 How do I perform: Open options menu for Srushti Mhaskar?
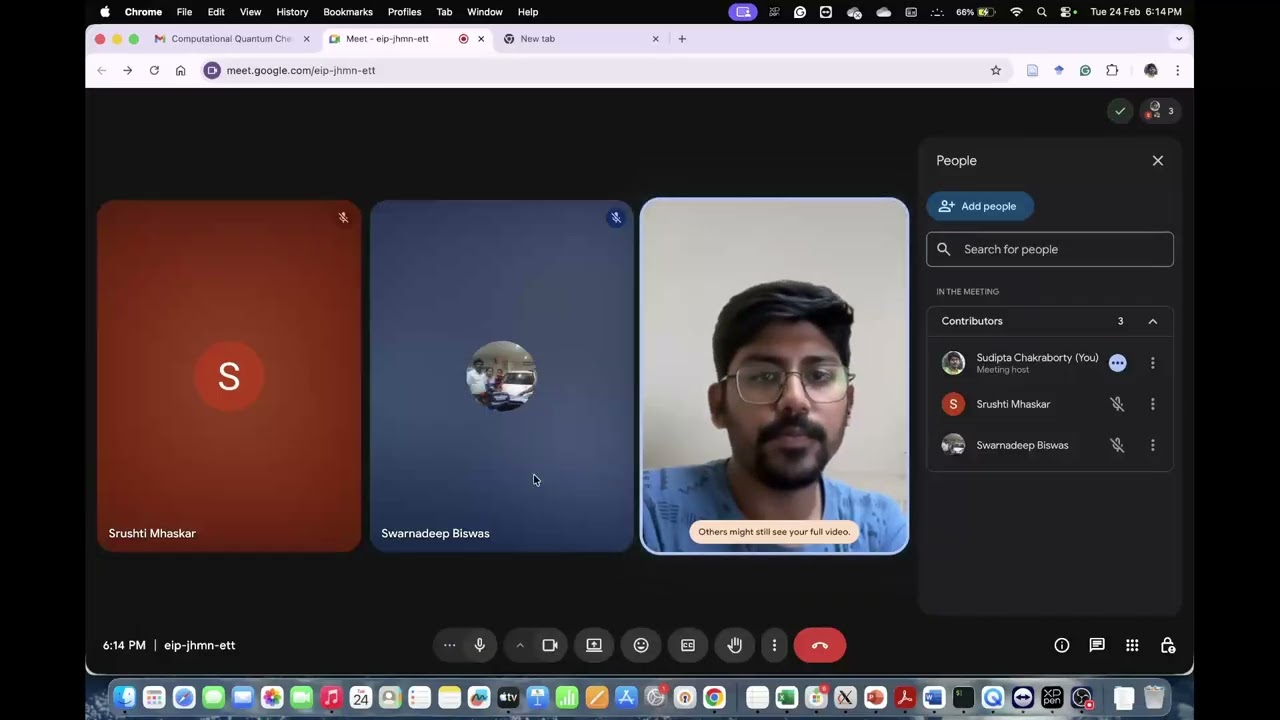tap(1153, 404)
